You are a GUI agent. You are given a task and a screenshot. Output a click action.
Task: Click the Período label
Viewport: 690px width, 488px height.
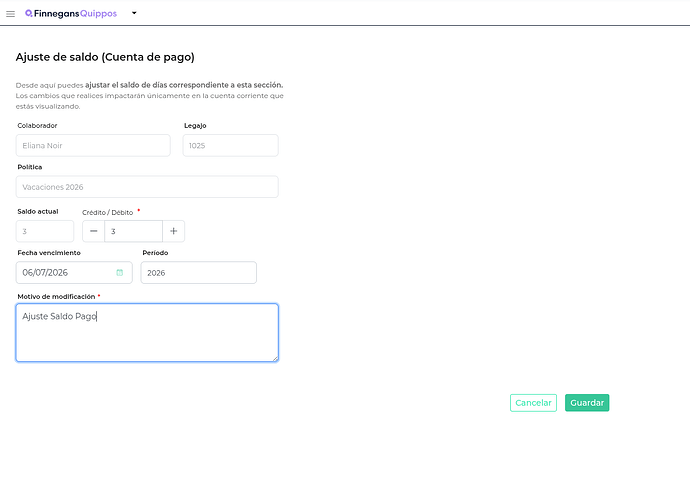(155, 253)
